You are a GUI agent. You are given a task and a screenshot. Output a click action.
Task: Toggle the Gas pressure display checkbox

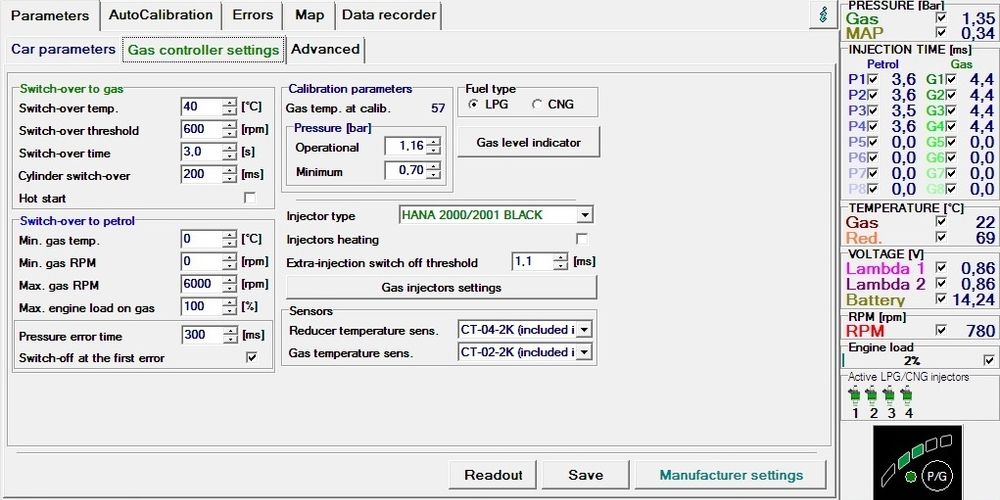pyautogui.click(x=941, y=17)
